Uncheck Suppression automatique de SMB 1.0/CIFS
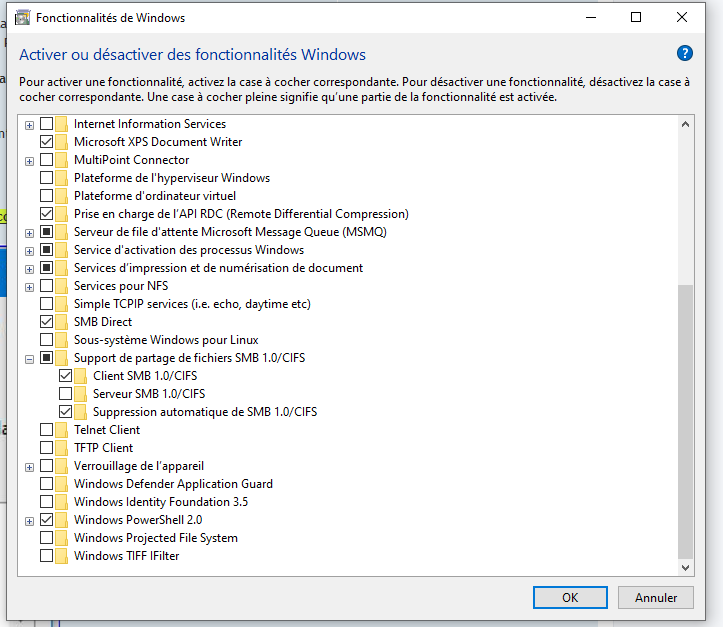The image size is (723, 627). click(65, 411)
